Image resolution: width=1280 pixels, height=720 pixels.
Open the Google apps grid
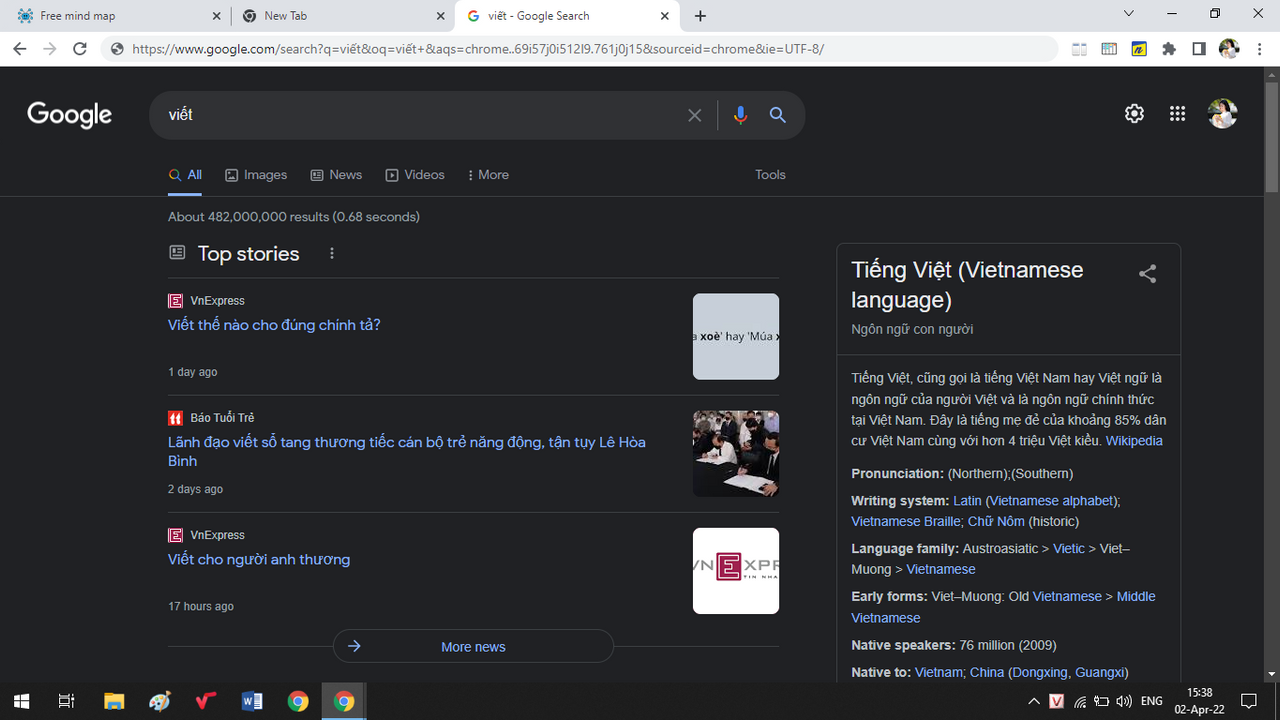coord(1177,114)
